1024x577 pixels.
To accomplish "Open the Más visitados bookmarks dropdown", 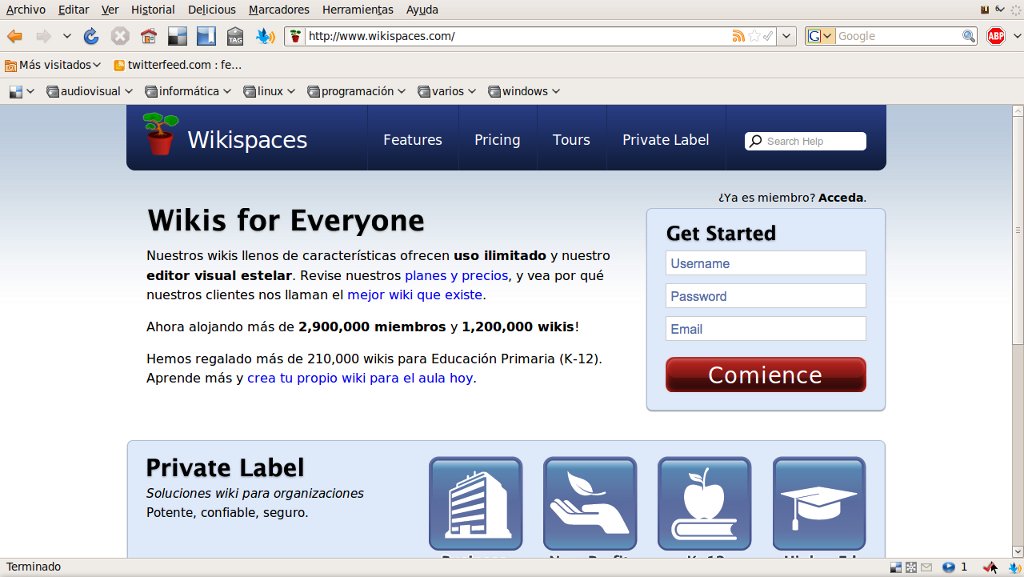I will (54, 65).
